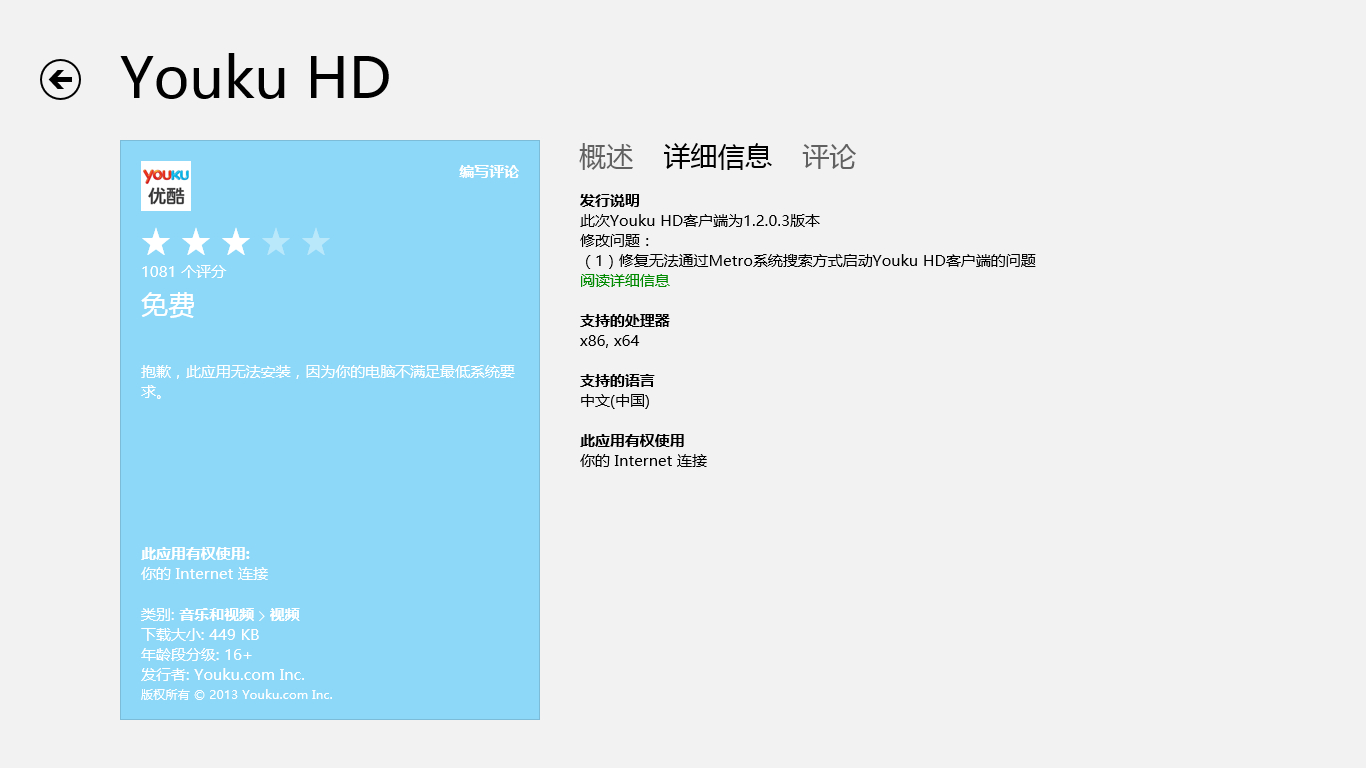This screenshot has width=1366, height=768.
Task: Rate the app four stars
Action: click(x=276, y=242)
